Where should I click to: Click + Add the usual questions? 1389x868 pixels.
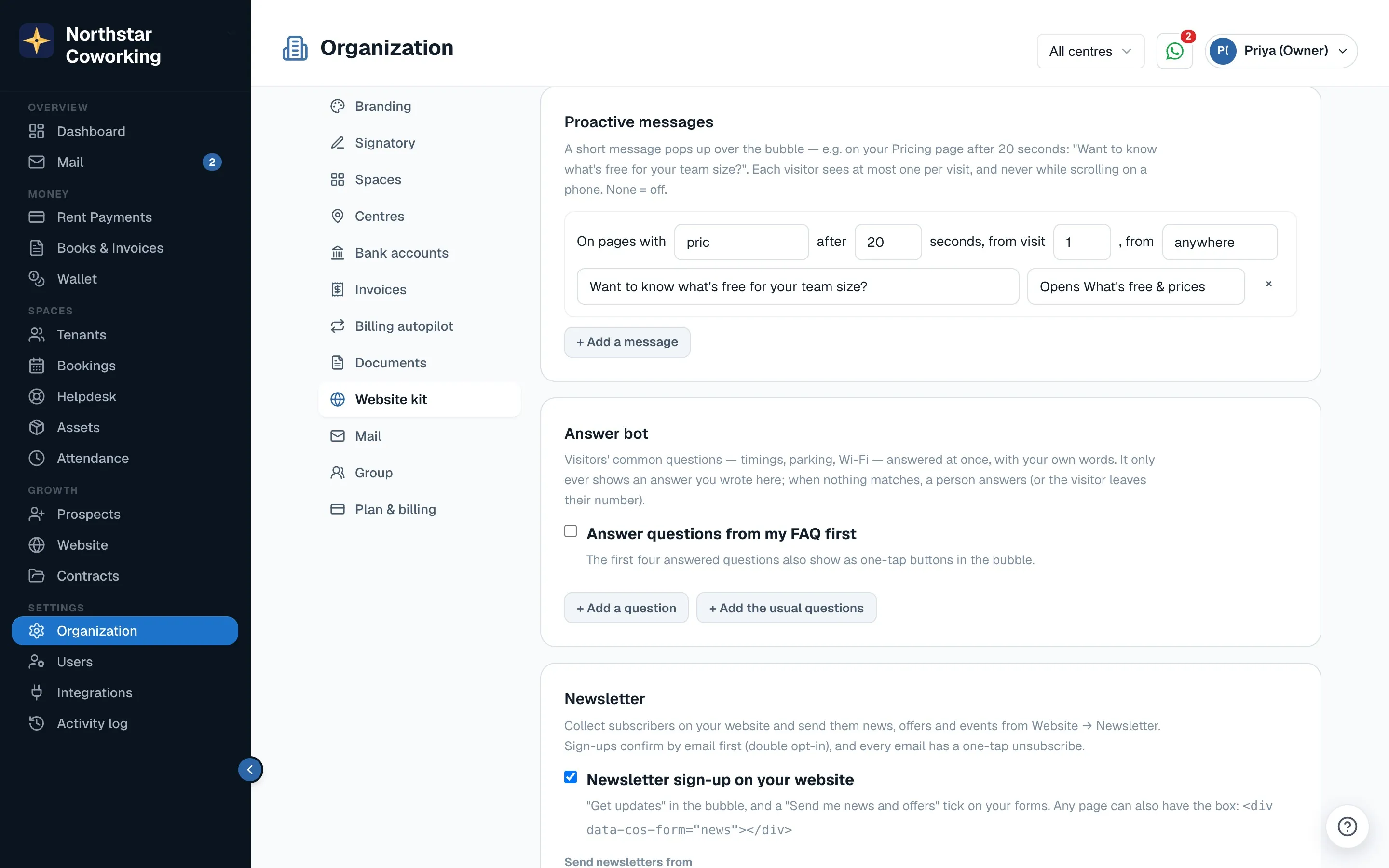point(786,608)
